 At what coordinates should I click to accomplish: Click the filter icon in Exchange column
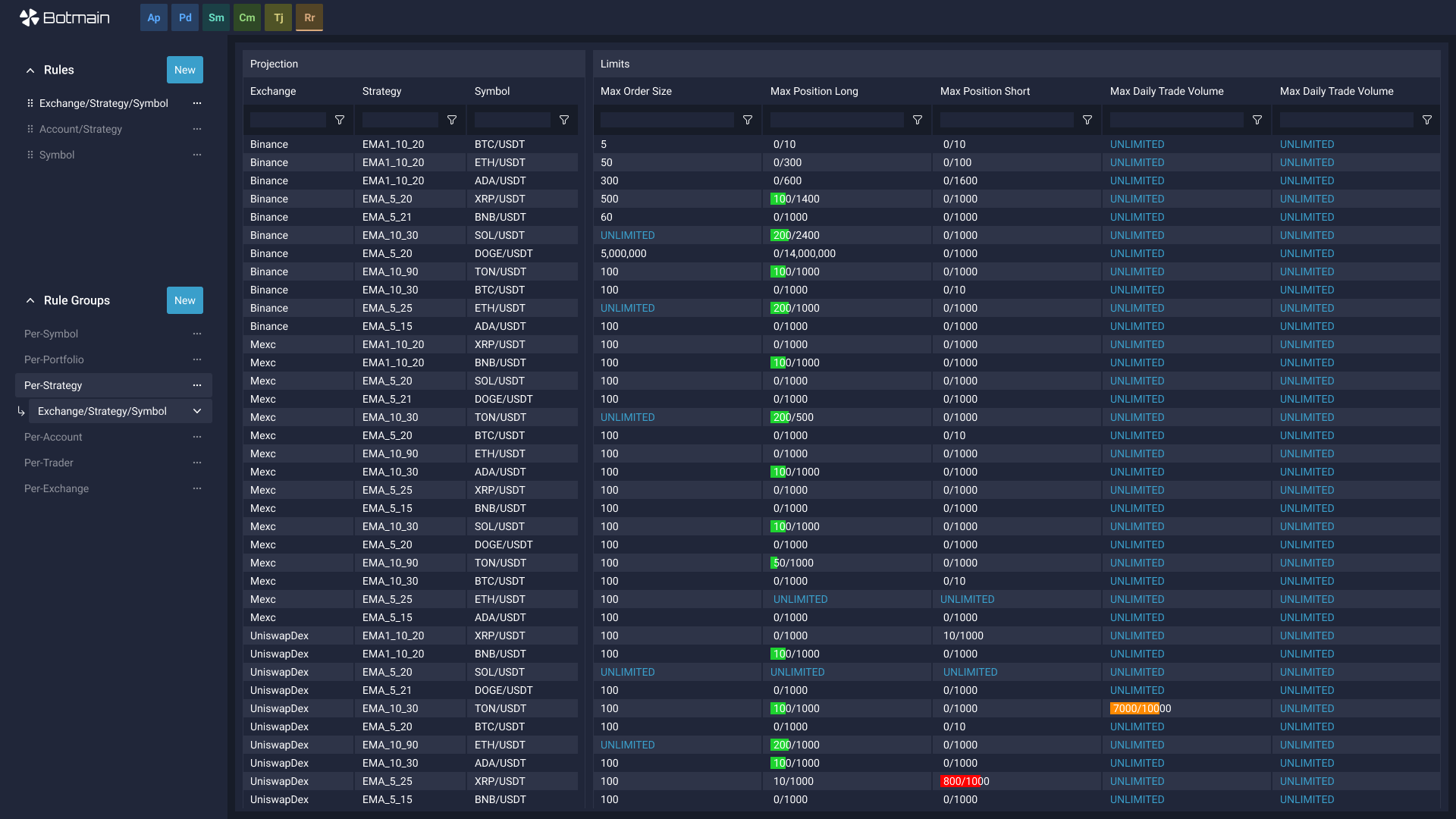point(340,120)
